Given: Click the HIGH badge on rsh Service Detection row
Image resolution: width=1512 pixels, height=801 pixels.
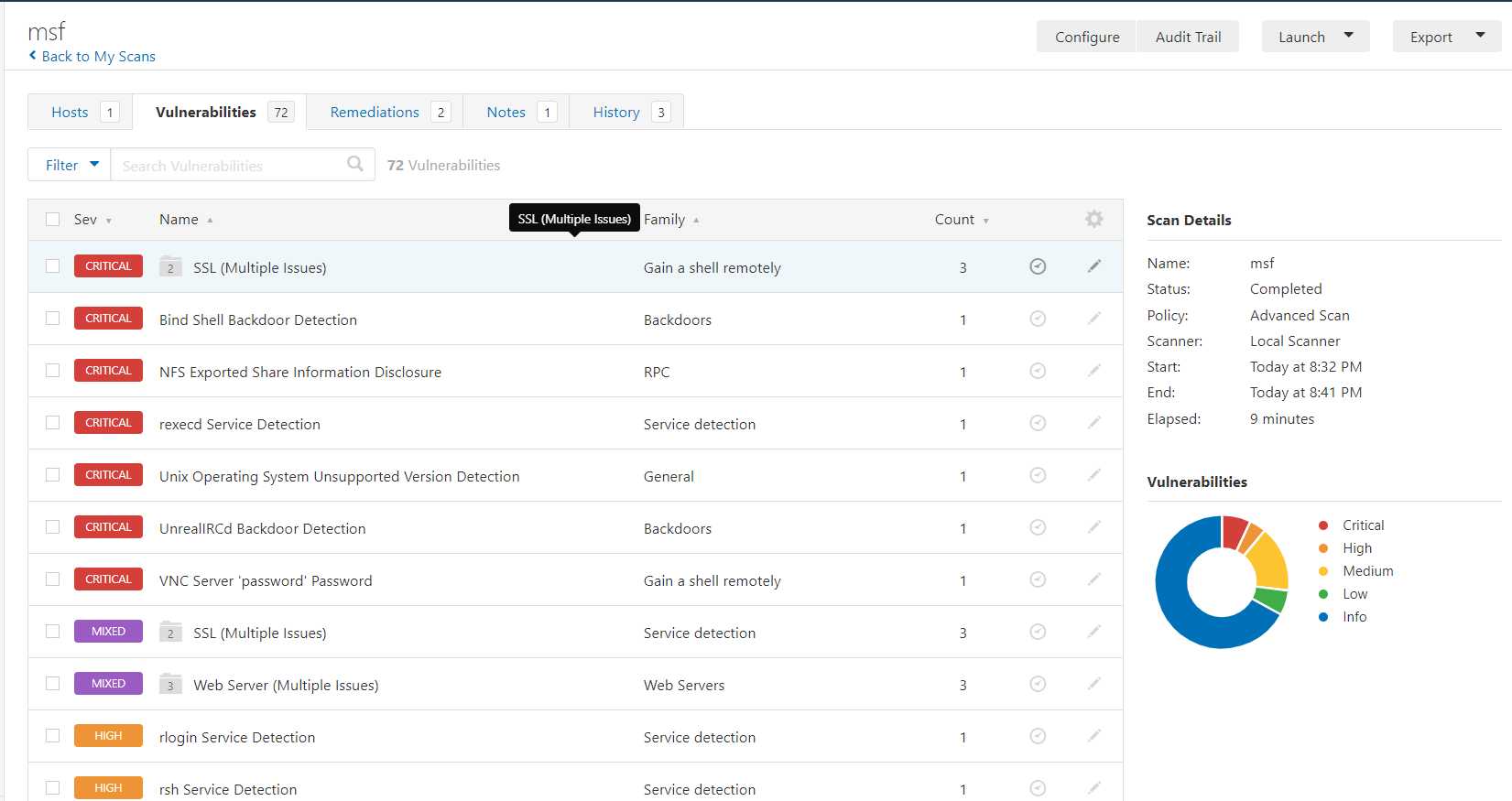Looking at the screenshot, I should [108, 787].
